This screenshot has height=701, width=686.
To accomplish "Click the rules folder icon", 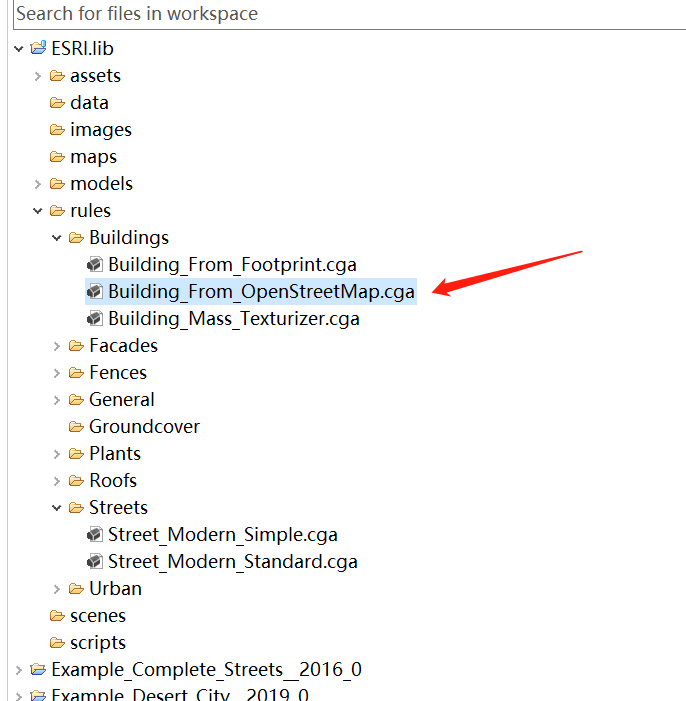I will [x=57, y=211].
